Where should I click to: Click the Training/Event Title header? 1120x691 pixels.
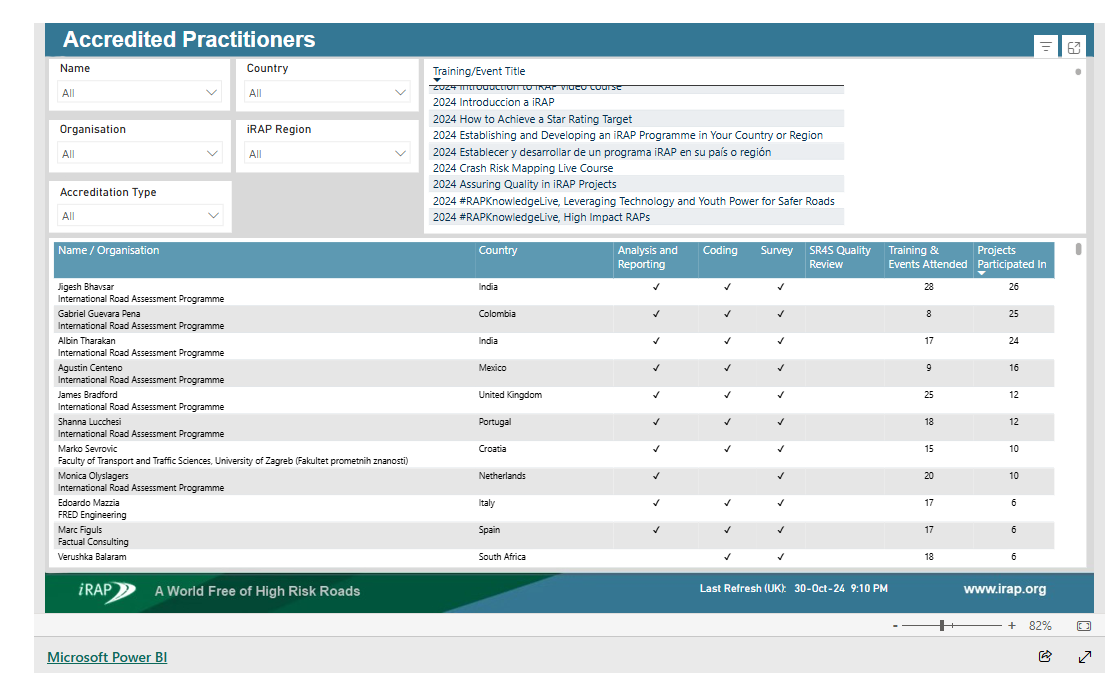tap(479, 71)
